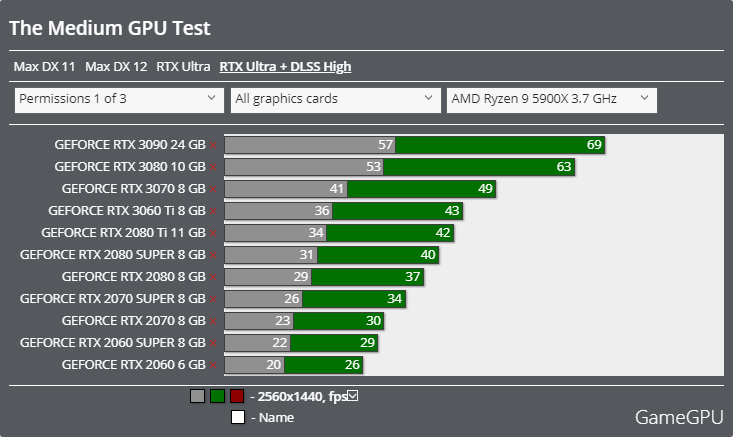The width and height of the screenshot is (733, 437).
Task: Click the GEFORCE RTX 3060 Ti 8 GB label
Action: coord(127,211)
